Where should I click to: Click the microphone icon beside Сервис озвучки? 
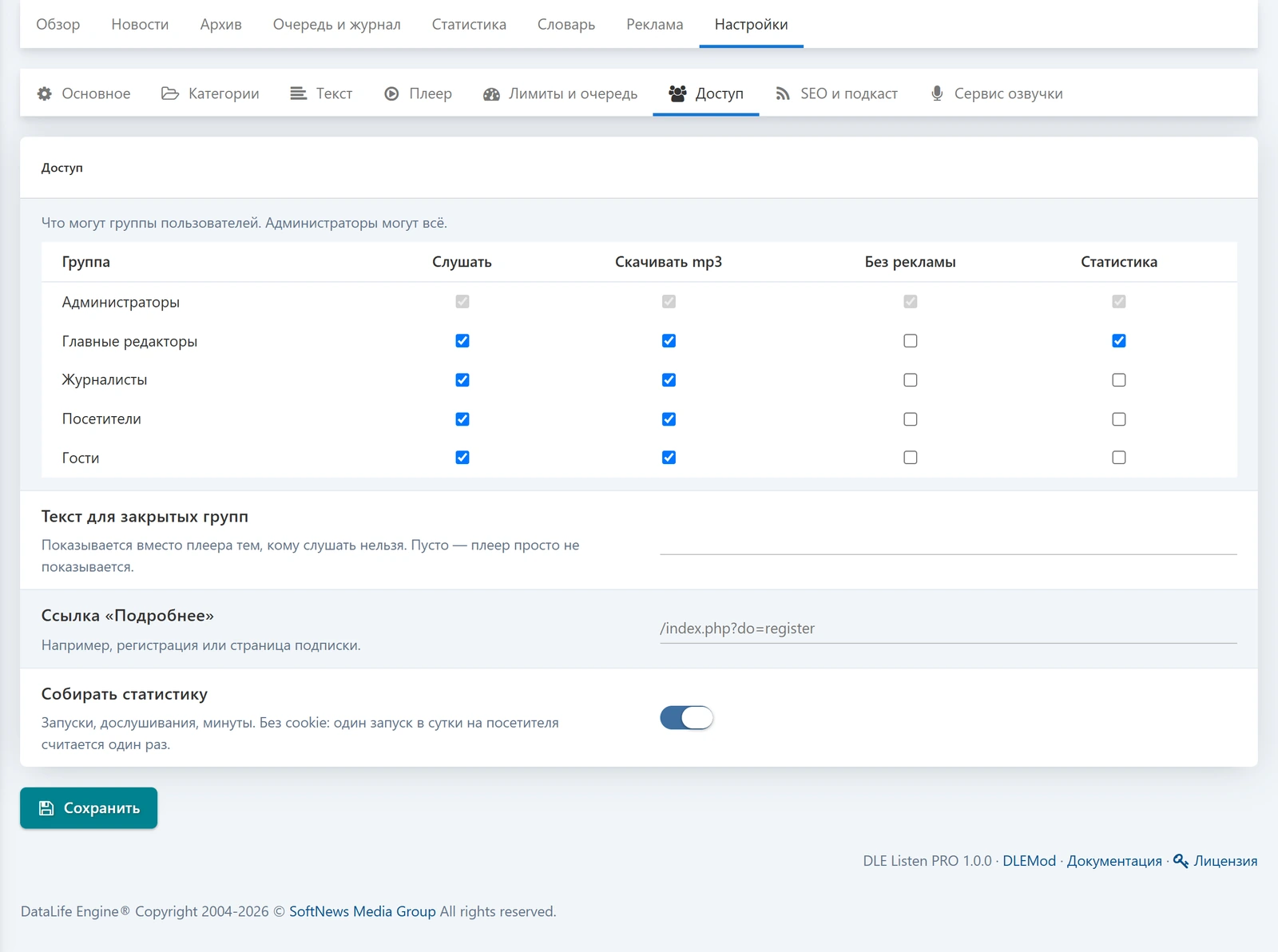coord(937,93)
